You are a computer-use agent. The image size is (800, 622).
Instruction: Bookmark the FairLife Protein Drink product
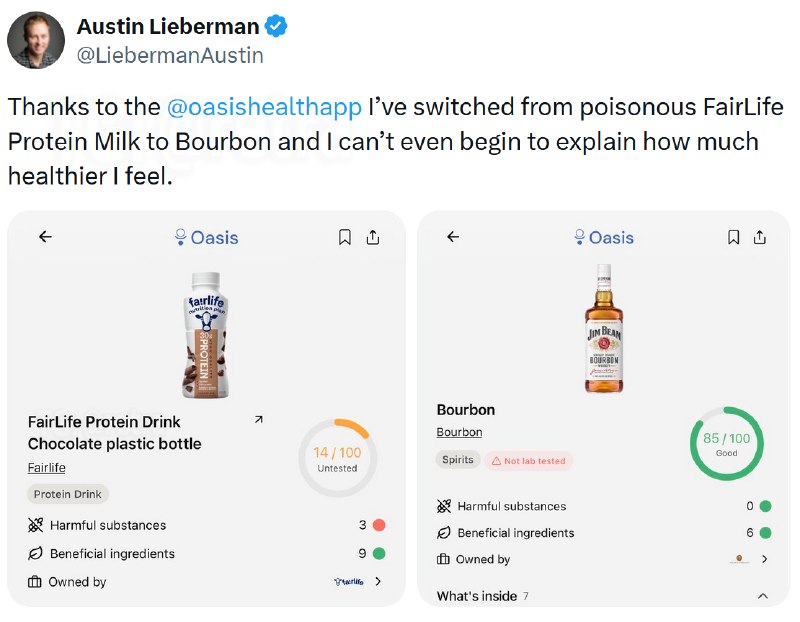345,237
